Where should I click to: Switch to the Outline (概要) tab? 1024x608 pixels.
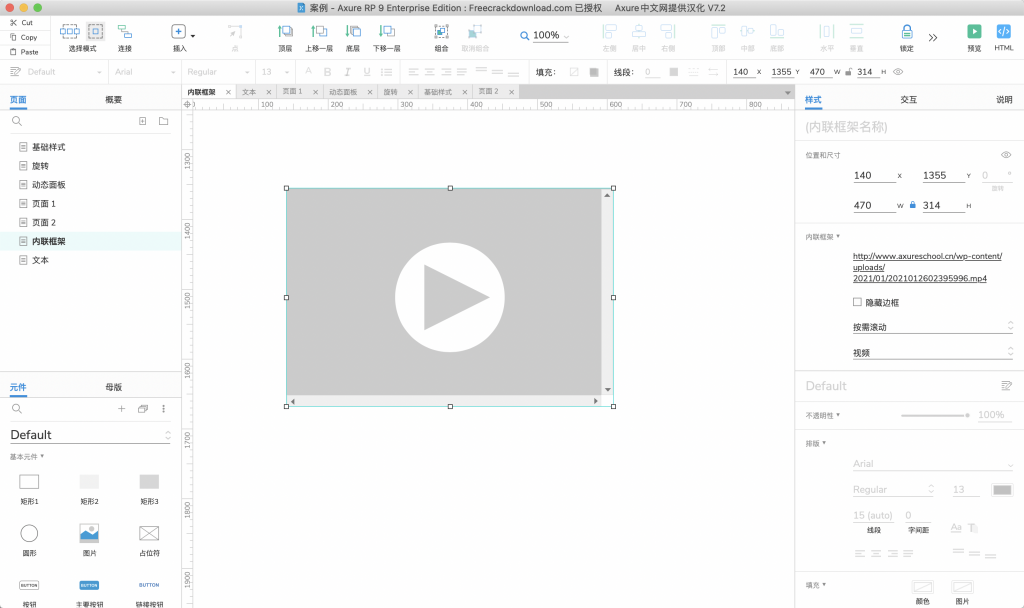point(114,100)
